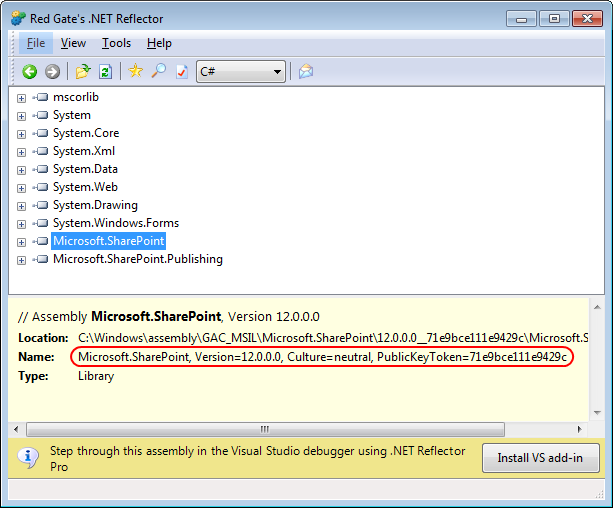Image resolution: width=613 pixels, height=508 pixels.
Task: Select System.Core in the tree
Action: 86,133
